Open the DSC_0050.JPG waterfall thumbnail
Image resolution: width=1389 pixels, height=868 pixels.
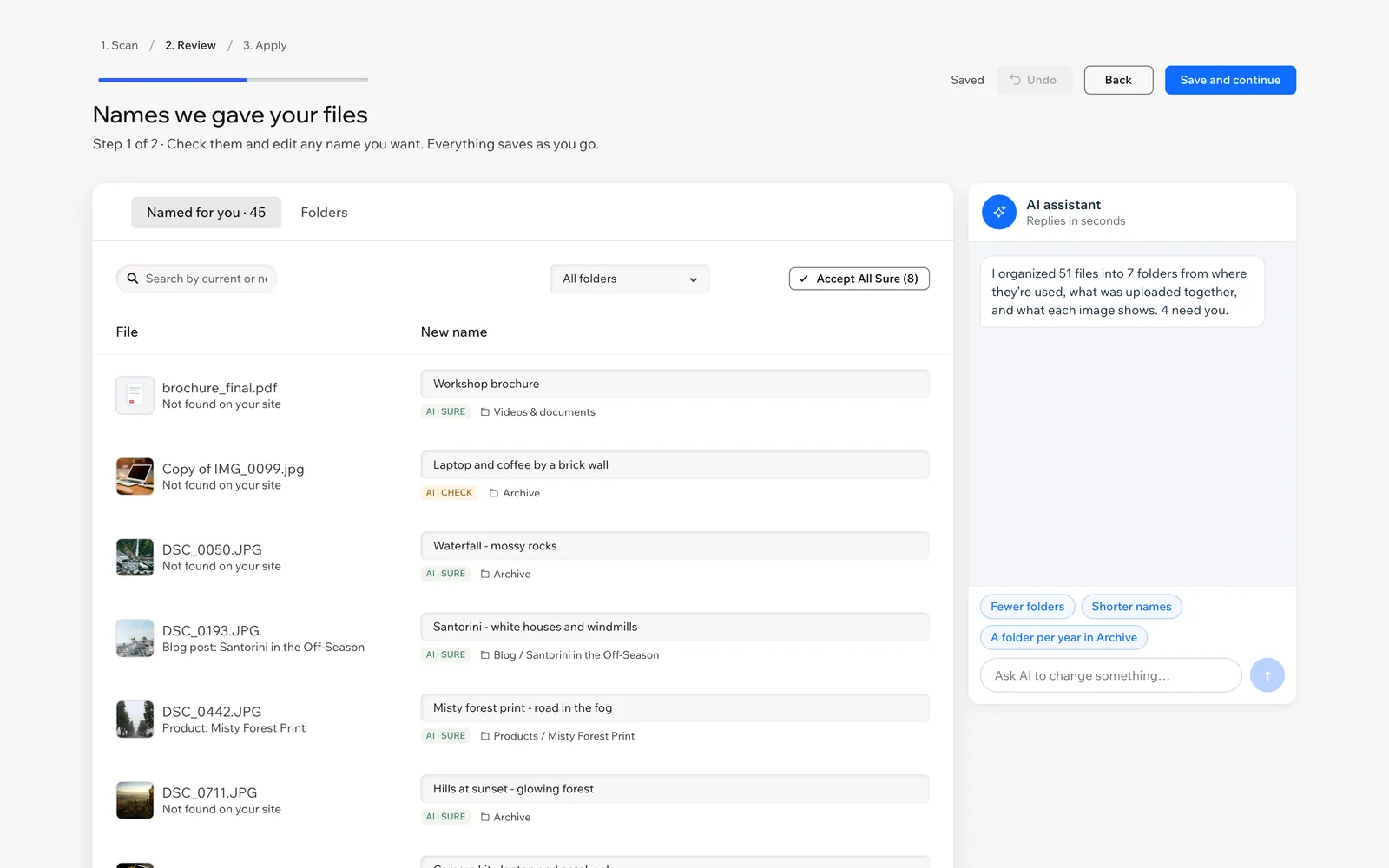pos(135,557)
